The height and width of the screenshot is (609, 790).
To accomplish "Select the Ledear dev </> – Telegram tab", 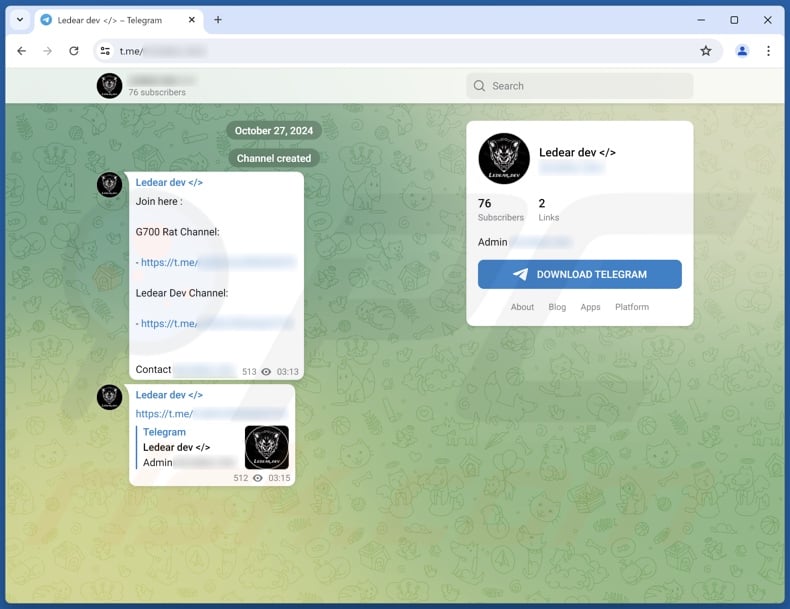I will 118,20.
